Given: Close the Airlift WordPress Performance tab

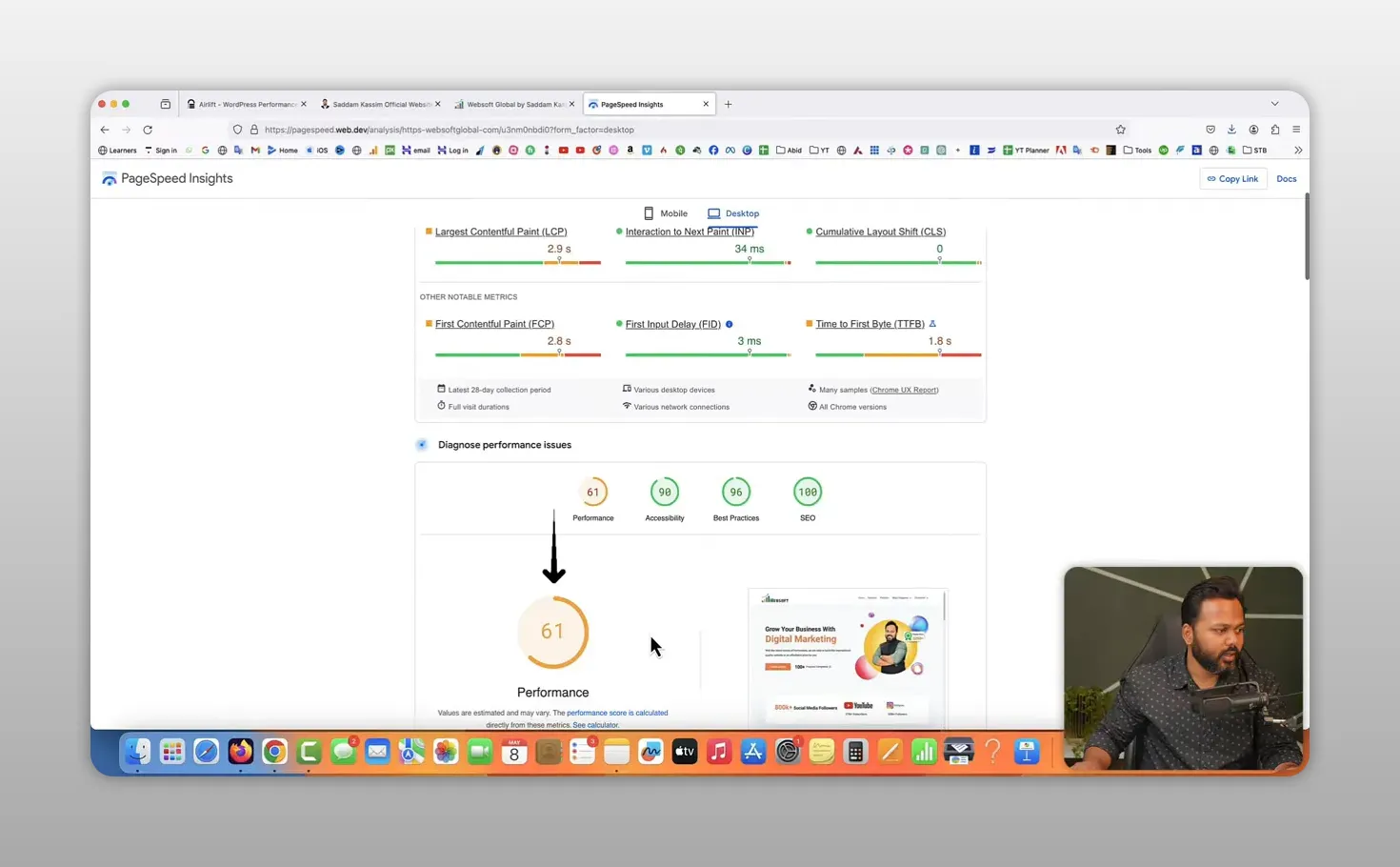Looking at the screenshot, I should (x=304, y=104).
